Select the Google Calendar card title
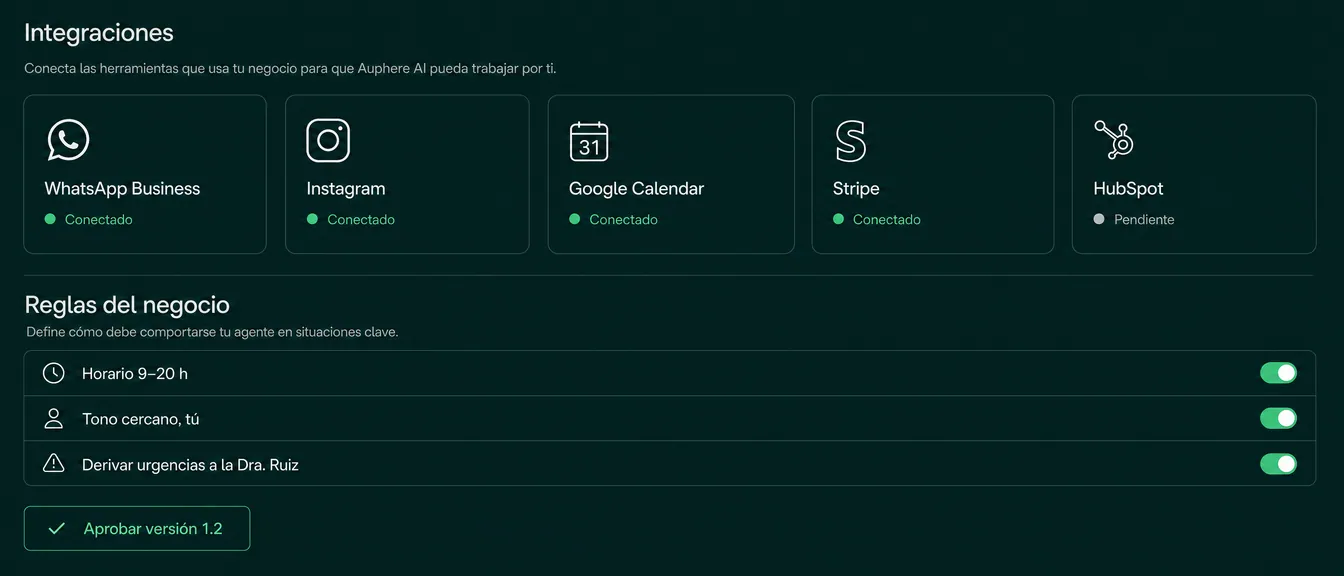 (637, 188)
